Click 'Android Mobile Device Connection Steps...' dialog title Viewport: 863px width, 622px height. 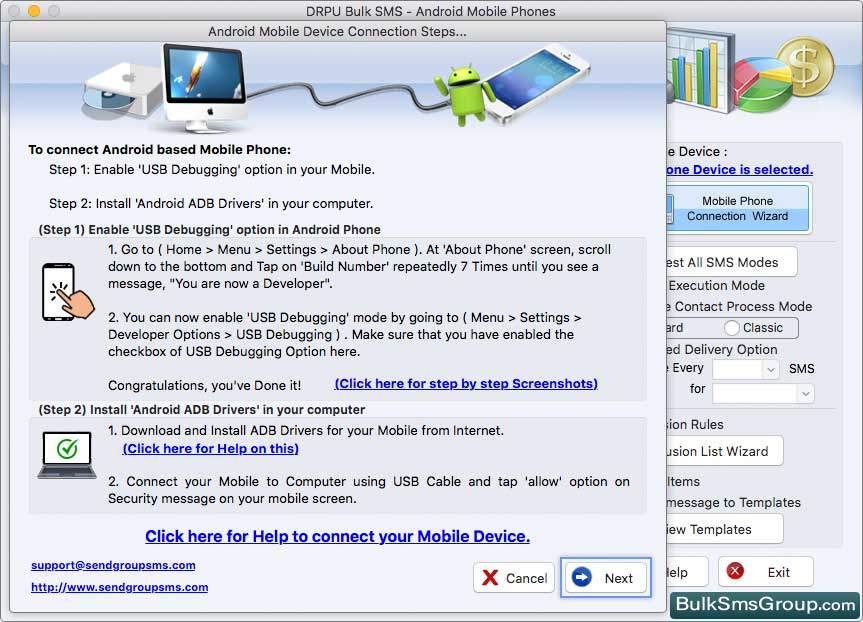337,31
